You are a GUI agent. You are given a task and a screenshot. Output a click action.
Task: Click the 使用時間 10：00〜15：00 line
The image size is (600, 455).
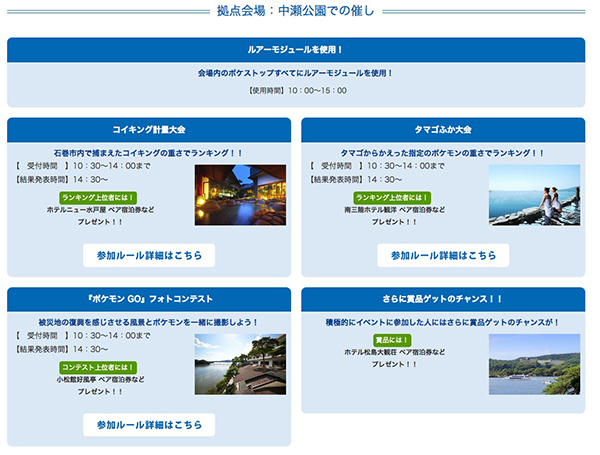click(298, 91)
